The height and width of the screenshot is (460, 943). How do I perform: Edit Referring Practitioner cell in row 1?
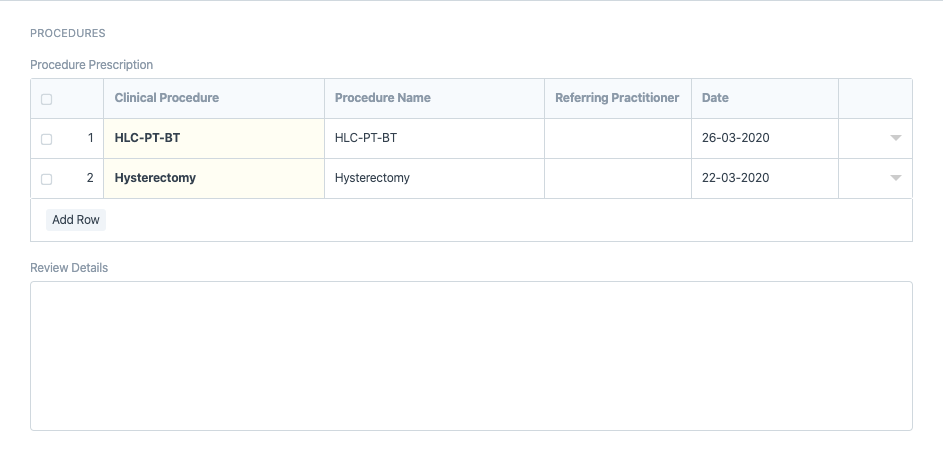[x=617, y=138]
